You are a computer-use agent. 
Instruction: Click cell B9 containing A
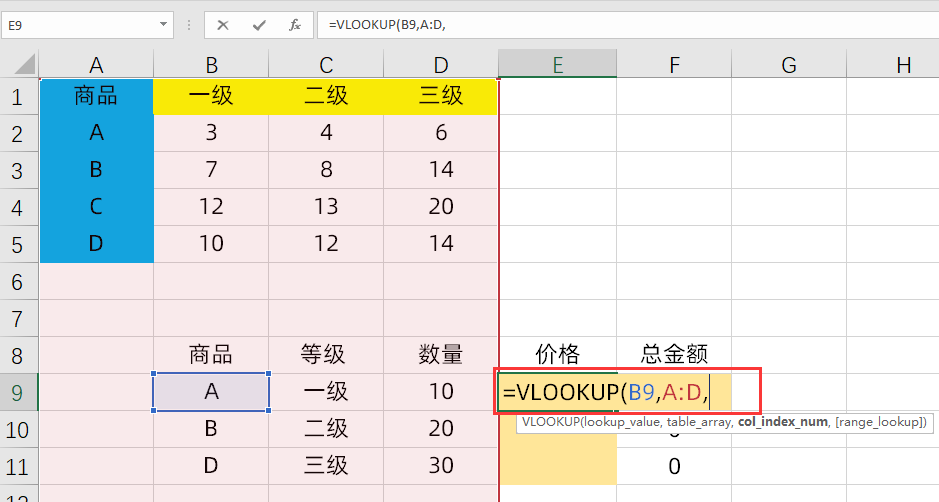point(211,392)
